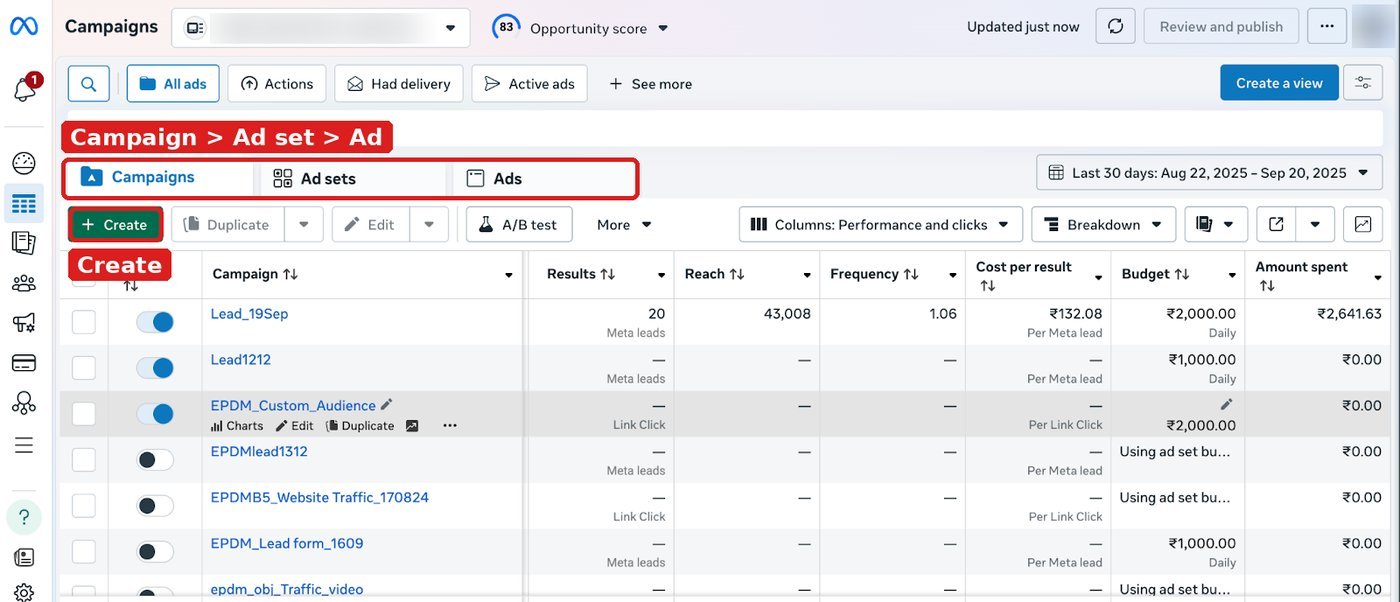Viewport: 1400px width, 602px height.
Task: Check the box for Lead1212 row
Action: (x=84, y=368)
